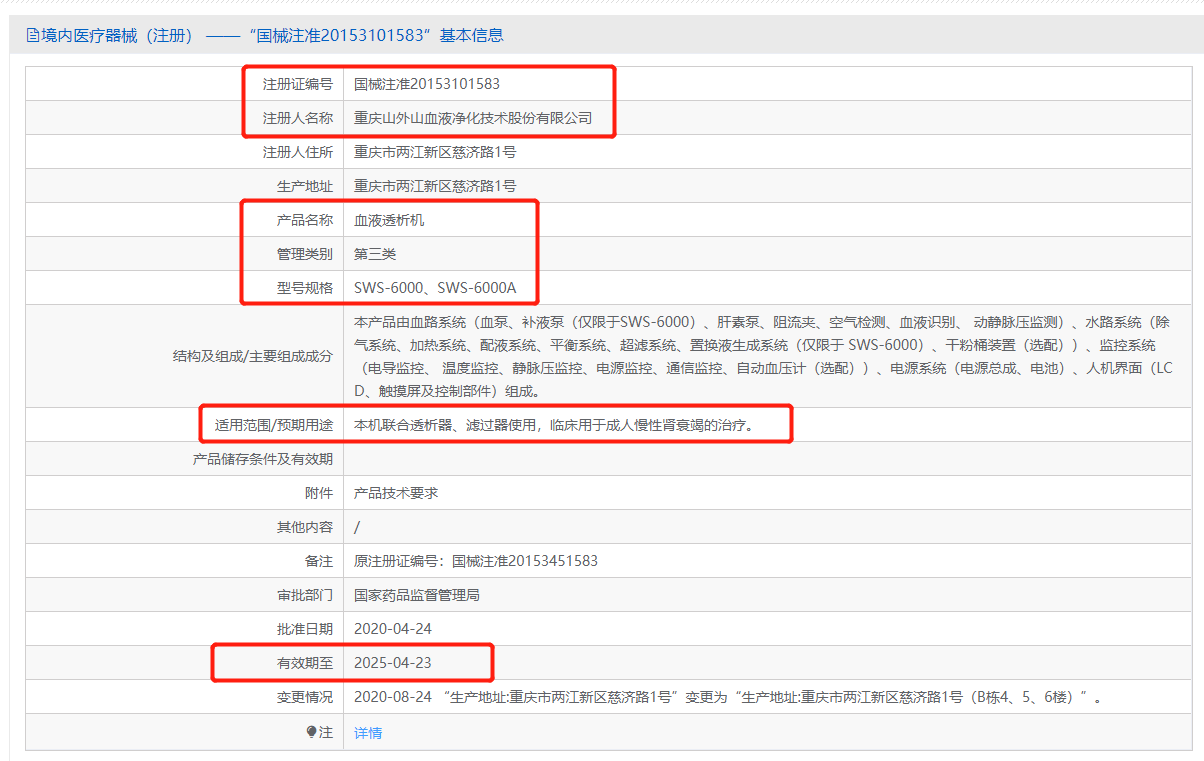Select registration number 国械注准20153101583 value
The height and width of the screenshot is (761, 1204).
pyautogui.click(x=427, y=84)
